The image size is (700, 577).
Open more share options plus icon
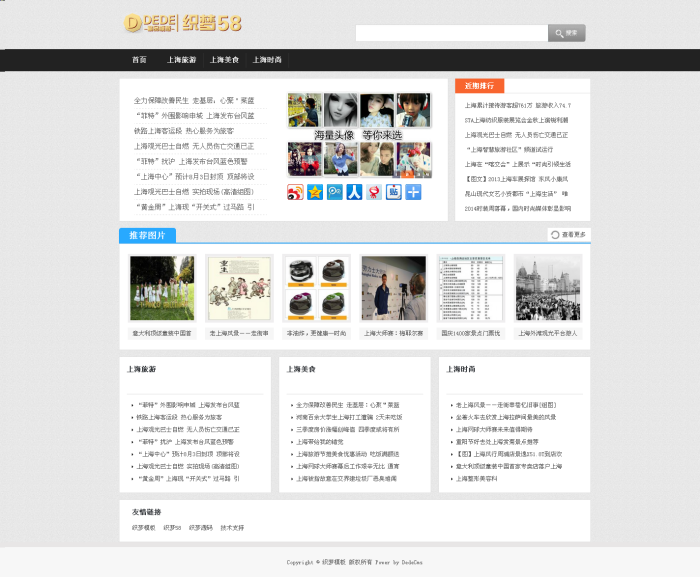[x=413, y=192]
